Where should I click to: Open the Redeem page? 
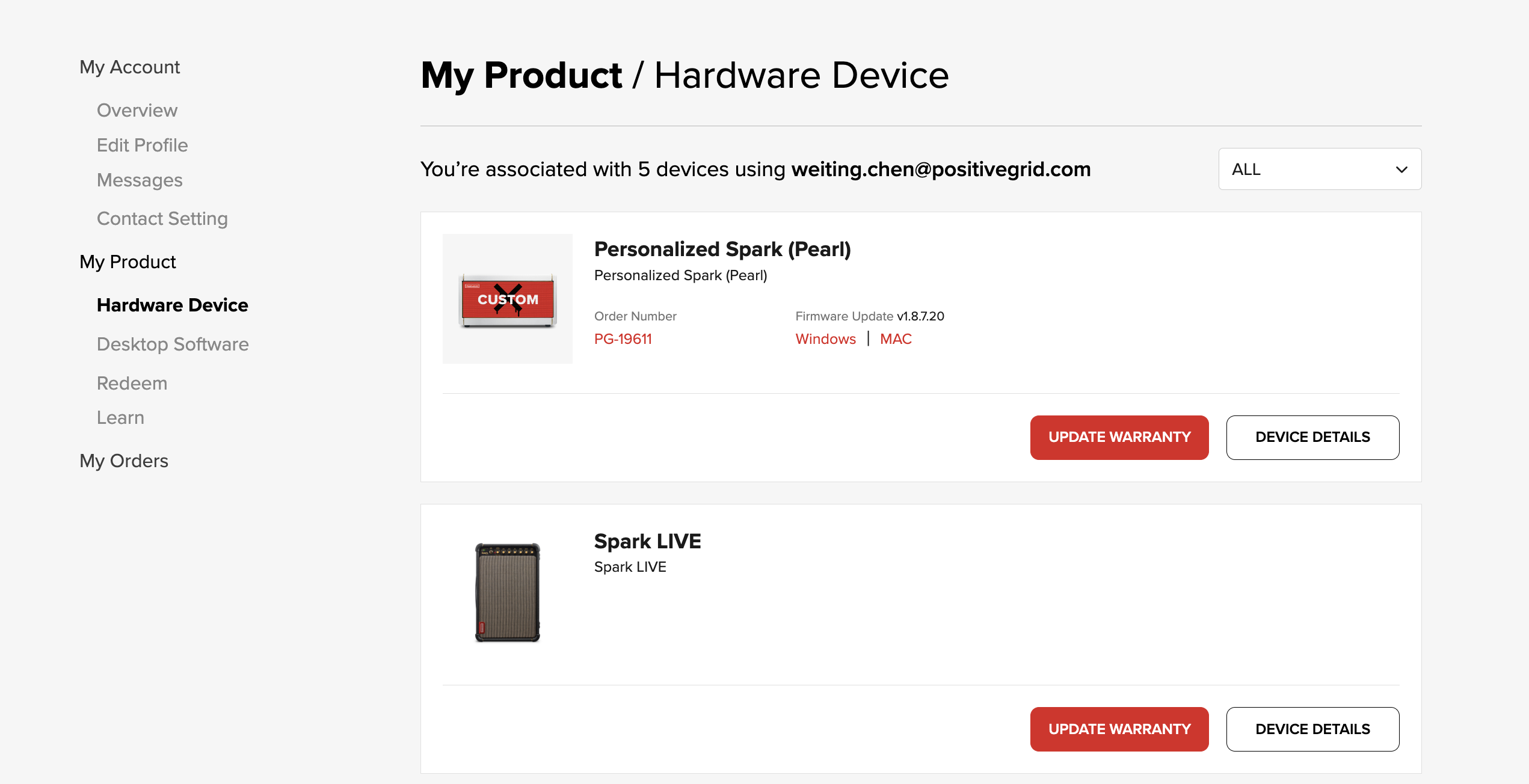click(132, 384)
